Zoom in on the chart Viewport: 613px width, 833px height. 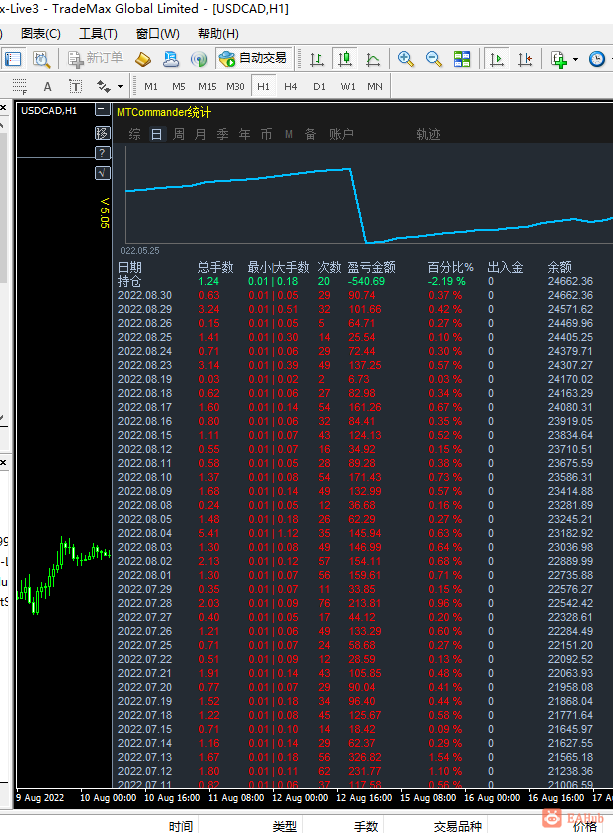pos(406,59)
